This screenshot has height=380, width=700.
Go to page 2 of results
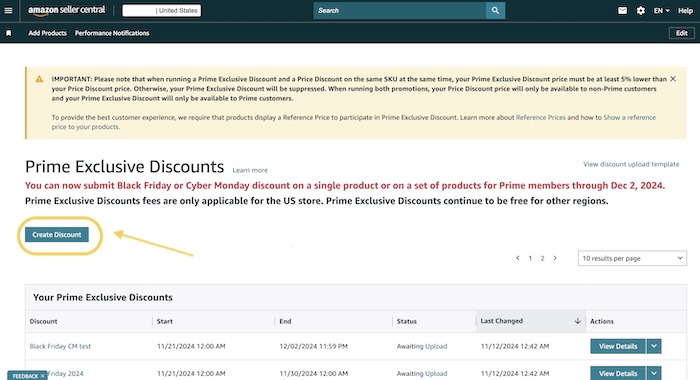point(542,258)
